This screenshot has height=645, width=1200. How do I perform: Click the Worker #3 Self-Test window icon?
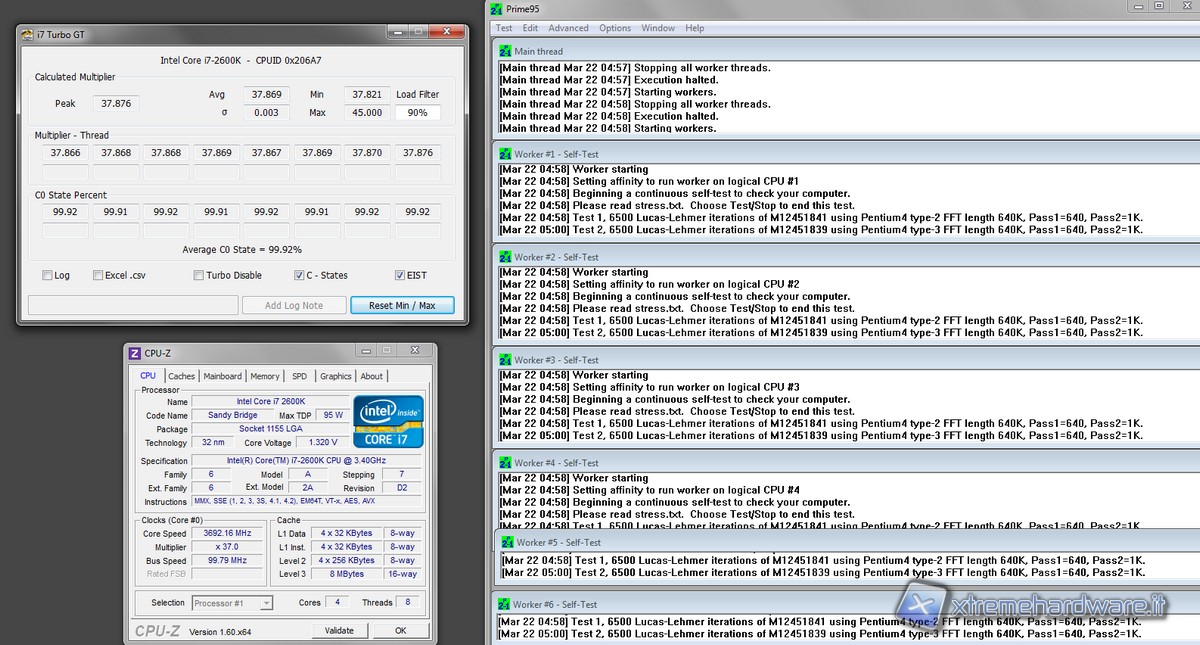point(505,360)
